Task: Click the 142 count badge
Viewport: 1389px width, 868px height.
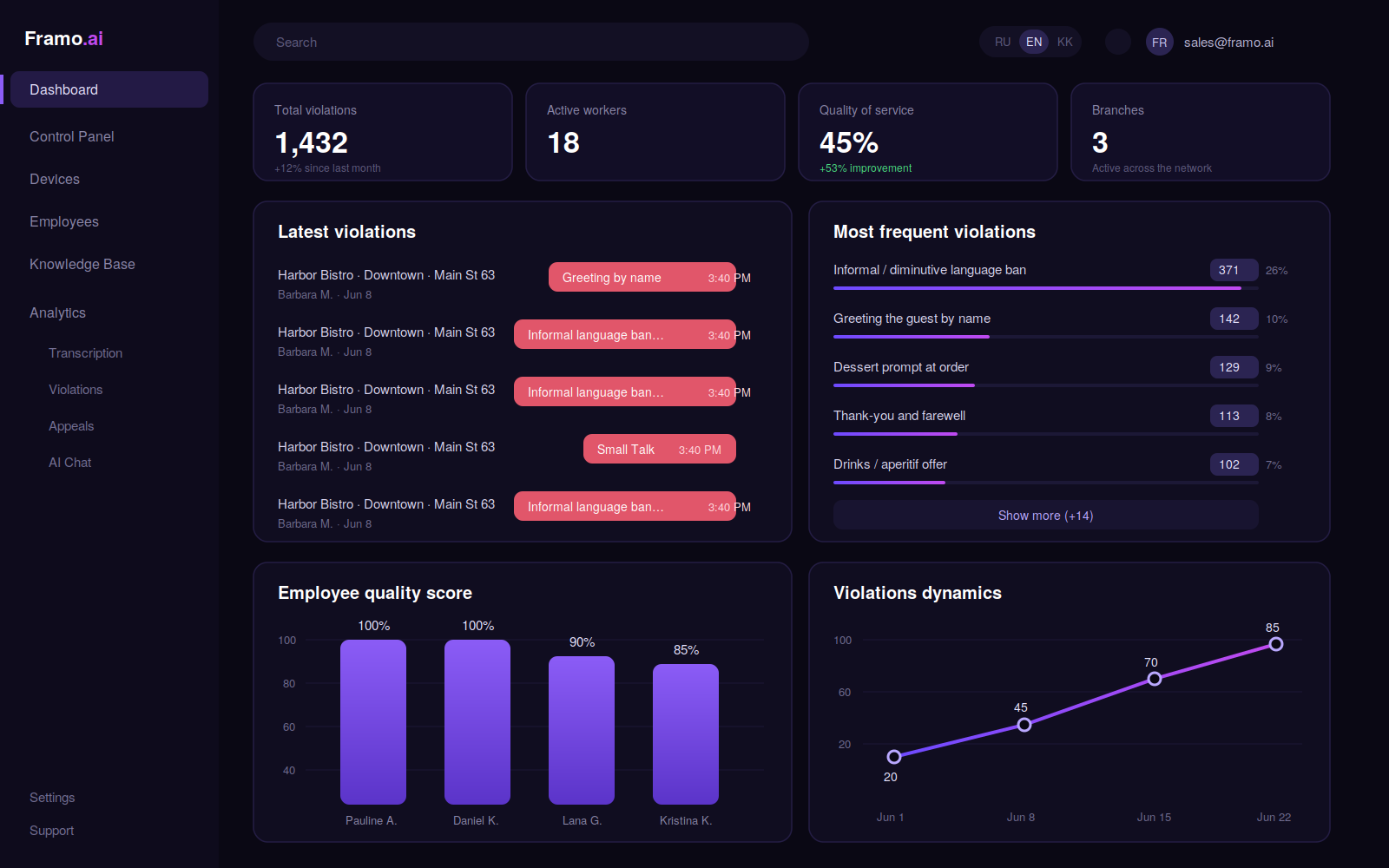Action: coord(1234,319)
